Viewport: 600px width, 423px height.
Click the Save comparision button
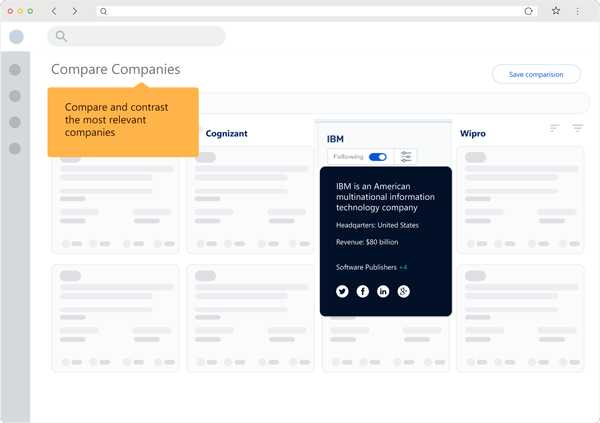coord(536,74)
